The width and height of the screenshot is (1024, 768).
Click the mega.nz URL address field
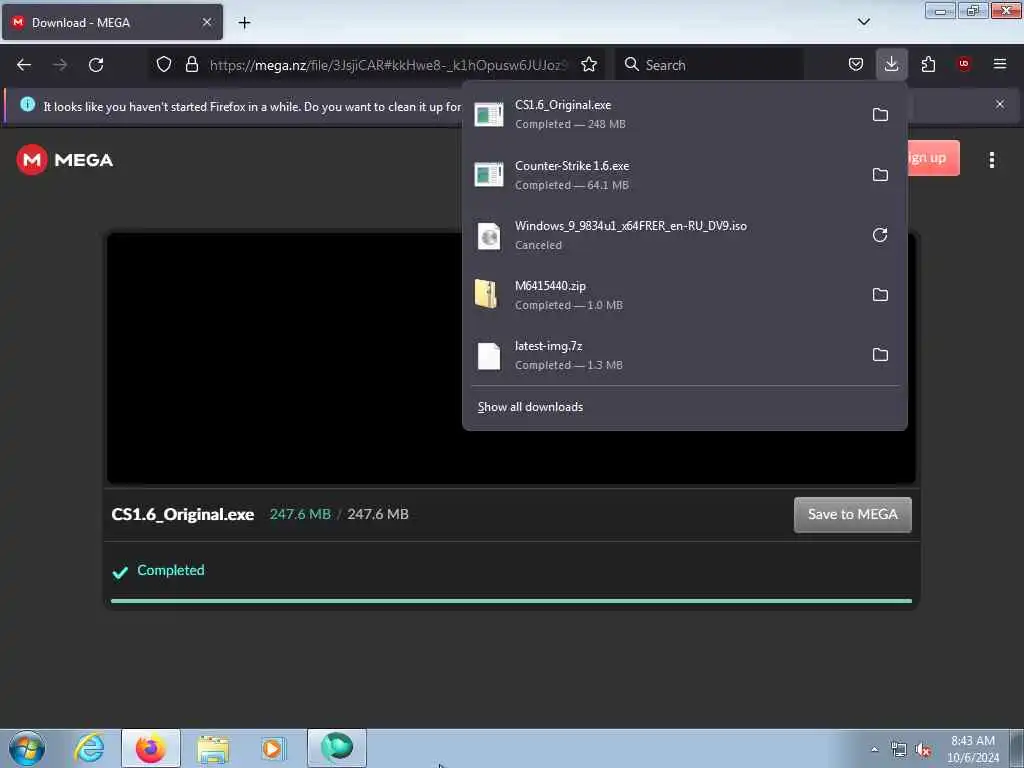tap(389, 65)
